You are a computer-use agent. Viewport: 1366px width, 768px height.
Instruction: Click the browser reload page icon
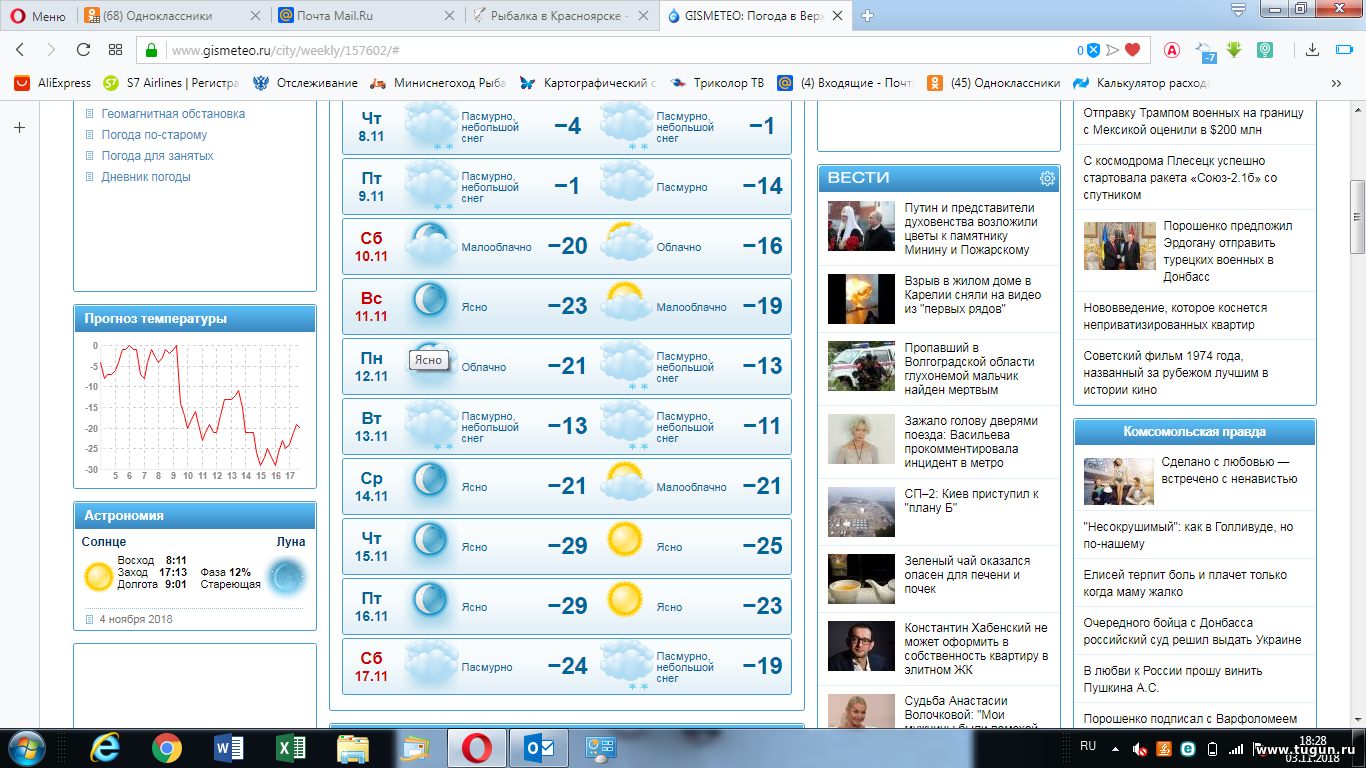click(83, 50)
